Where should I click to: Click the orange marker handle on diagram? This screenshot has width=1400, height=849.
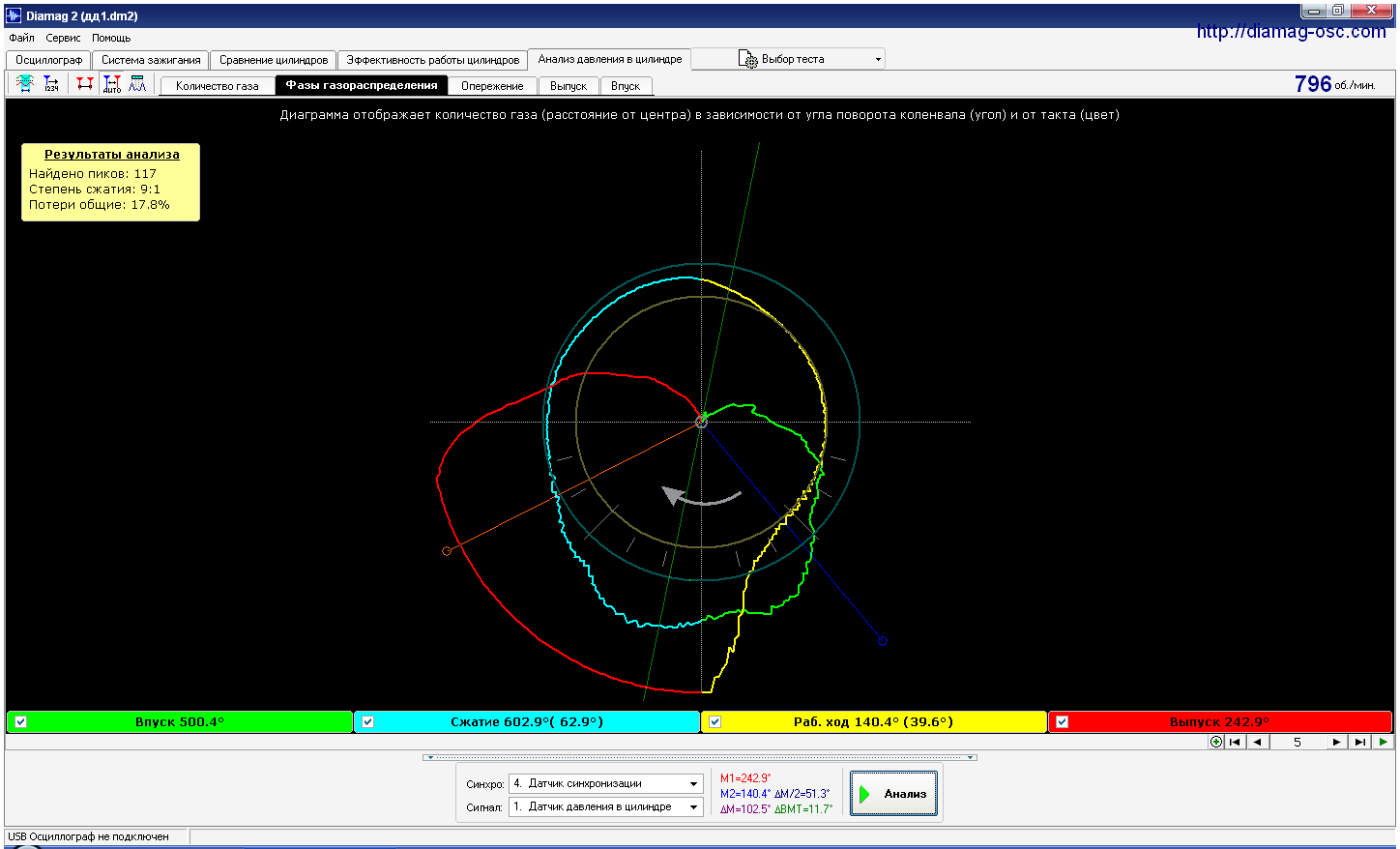(447, 551)
